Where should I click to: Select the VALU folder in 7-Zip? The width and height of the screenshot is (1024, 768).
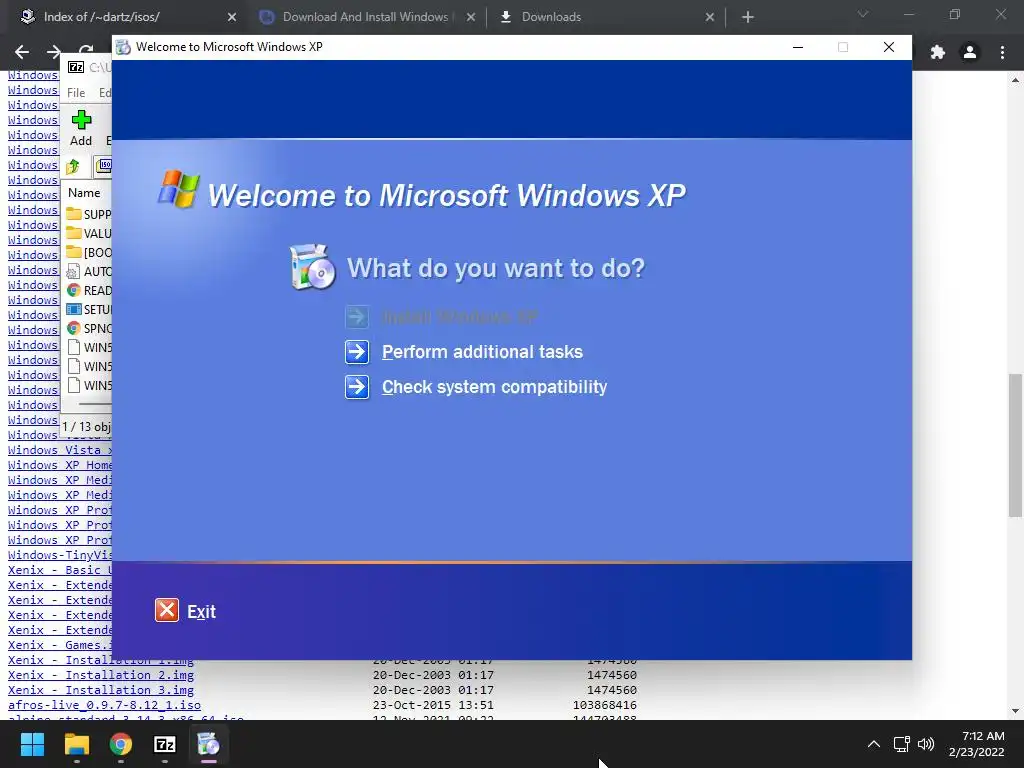click(x=89, y=233)
